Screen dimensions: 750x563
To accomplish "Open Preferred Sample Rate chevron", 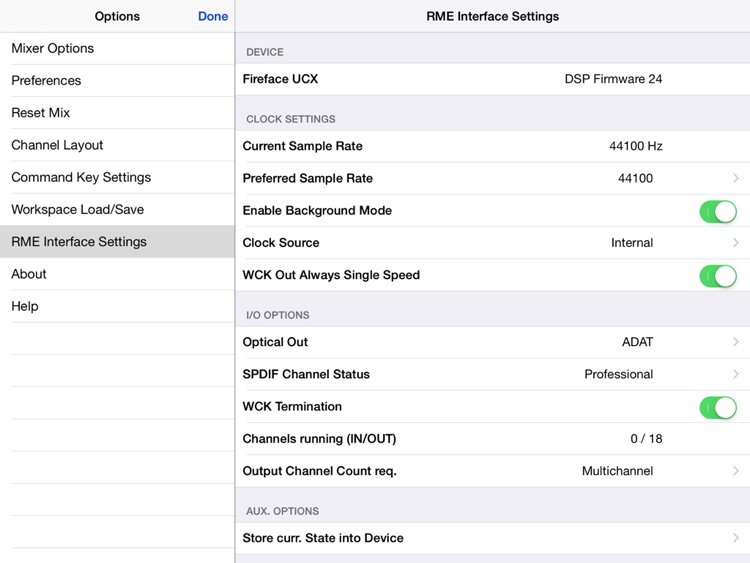I will 736,178.
